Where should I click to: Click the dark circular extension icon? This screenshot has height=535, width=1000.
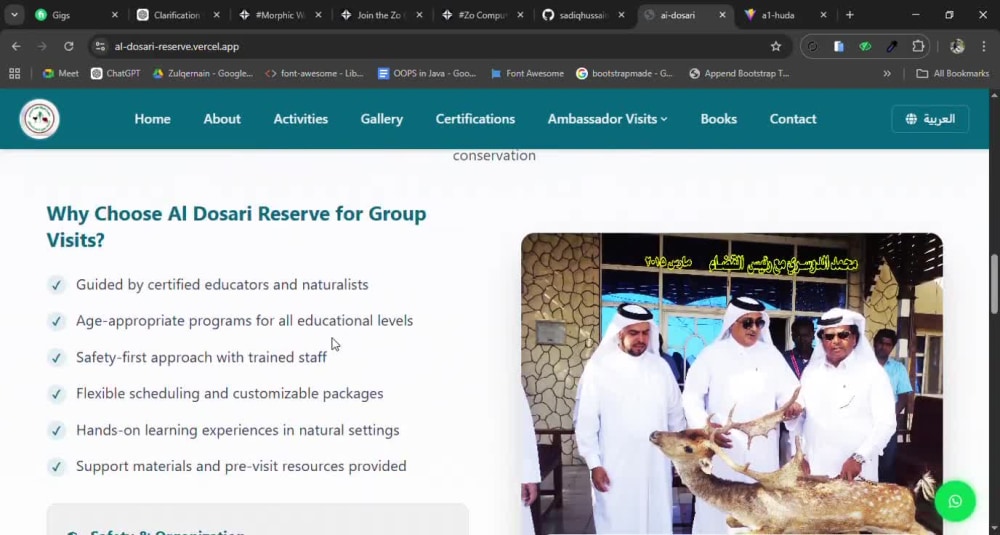tap(812, 47)
